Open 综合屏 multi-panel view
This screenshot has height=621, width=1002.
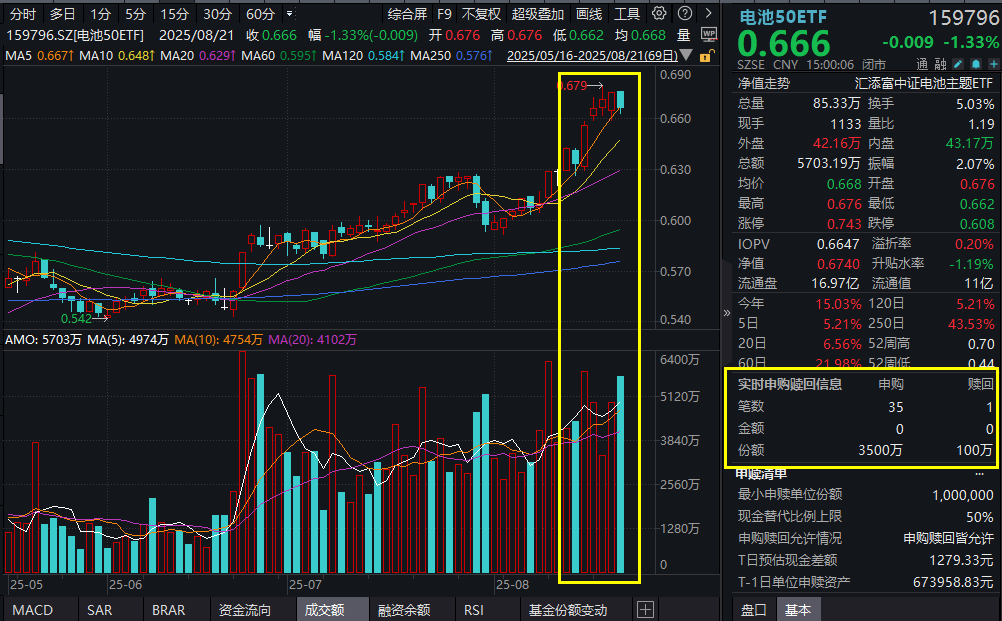[407, 14]
